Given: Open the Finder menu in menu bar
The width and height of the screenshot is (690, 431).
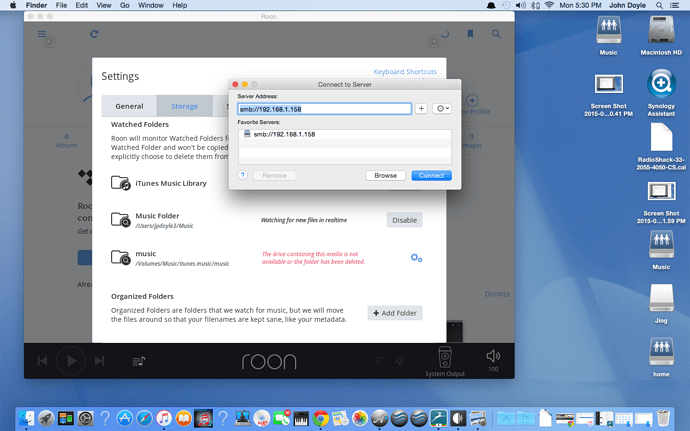Looking at the screenshot, I should pos(36,5).
